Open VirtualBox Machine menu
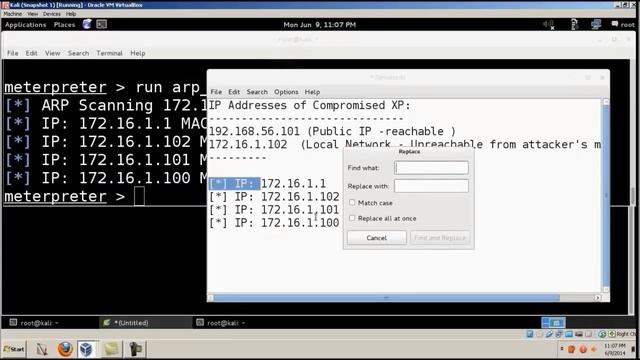 (13, 14)
